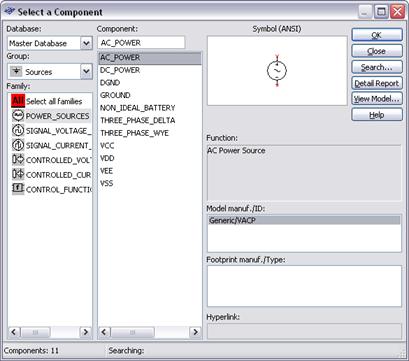Click the Detail Report button
The image size is (409, 361).
pos(377,83)
